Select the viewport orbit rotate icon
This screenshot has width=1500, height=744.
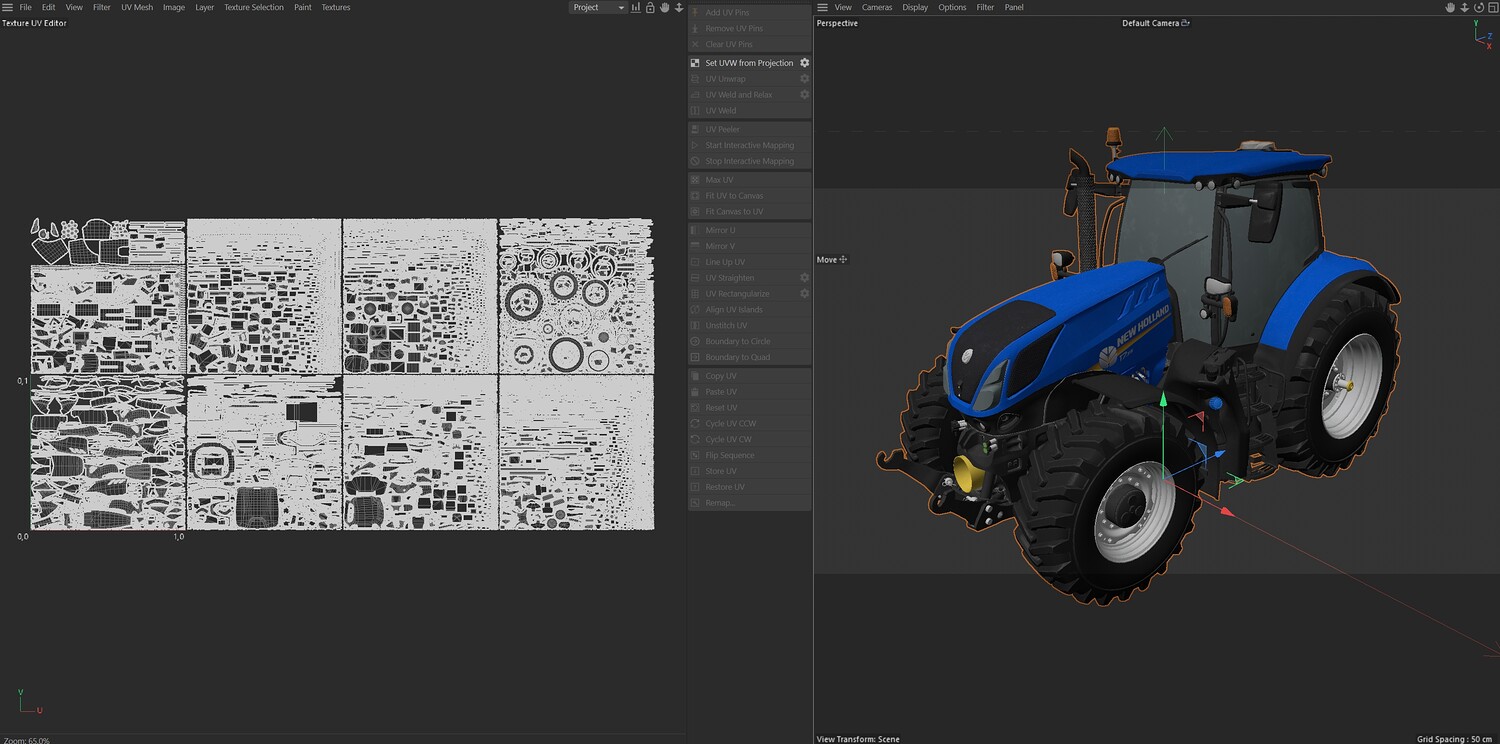tap(1479, 7)
